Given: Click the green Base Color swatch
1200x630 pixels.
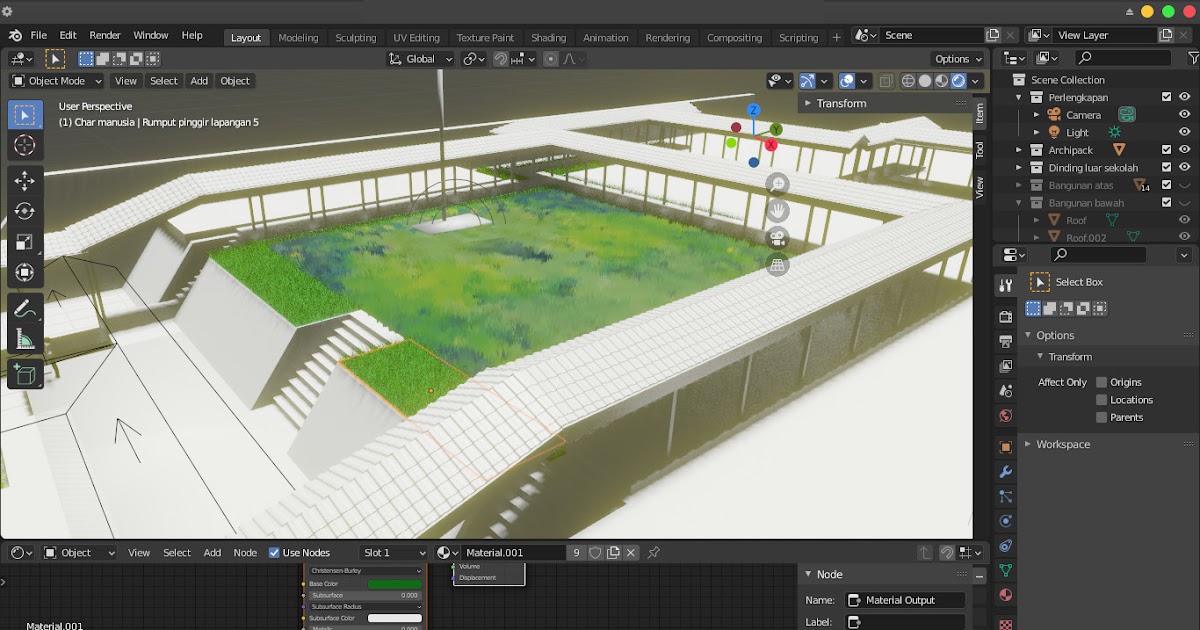Looking at the screenshot, I should click(395, 584).
